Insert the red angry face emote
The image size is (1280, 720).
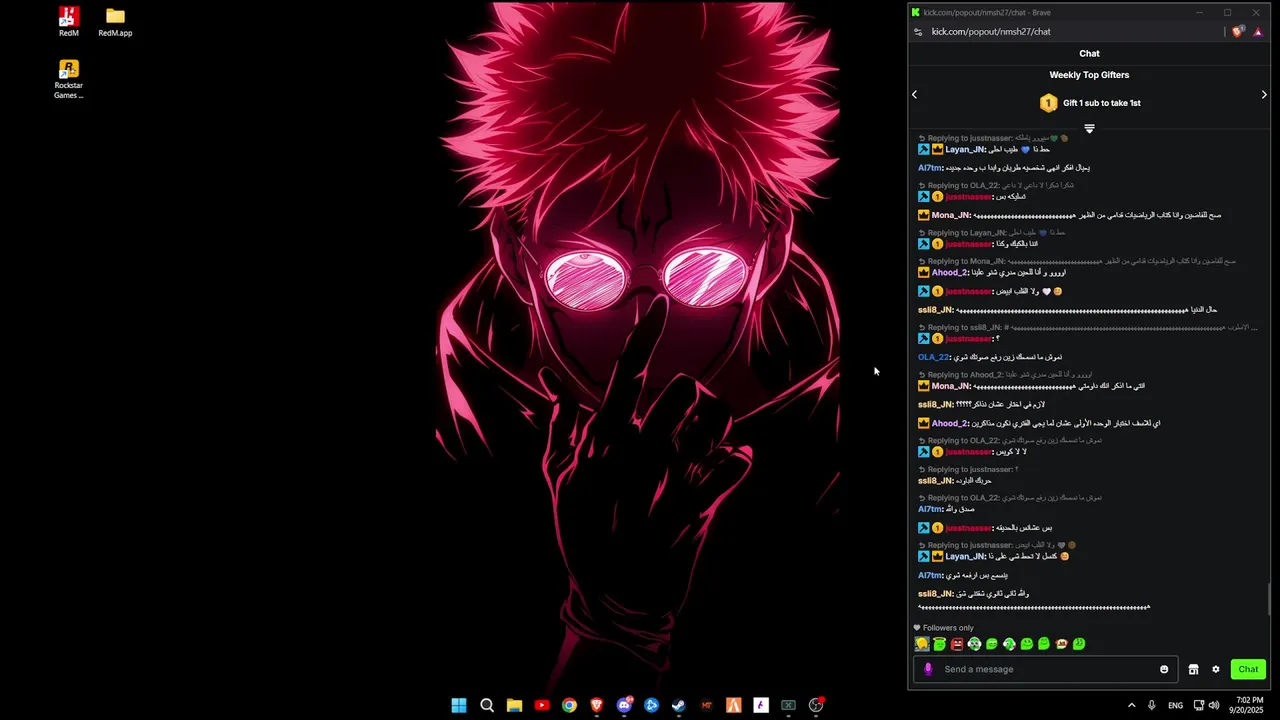tap(957, 644)
